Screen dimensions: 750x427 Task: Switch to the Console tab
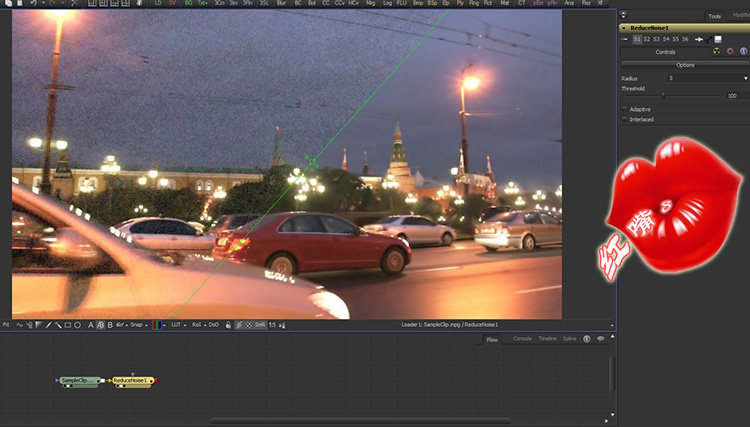coord(522,339)
